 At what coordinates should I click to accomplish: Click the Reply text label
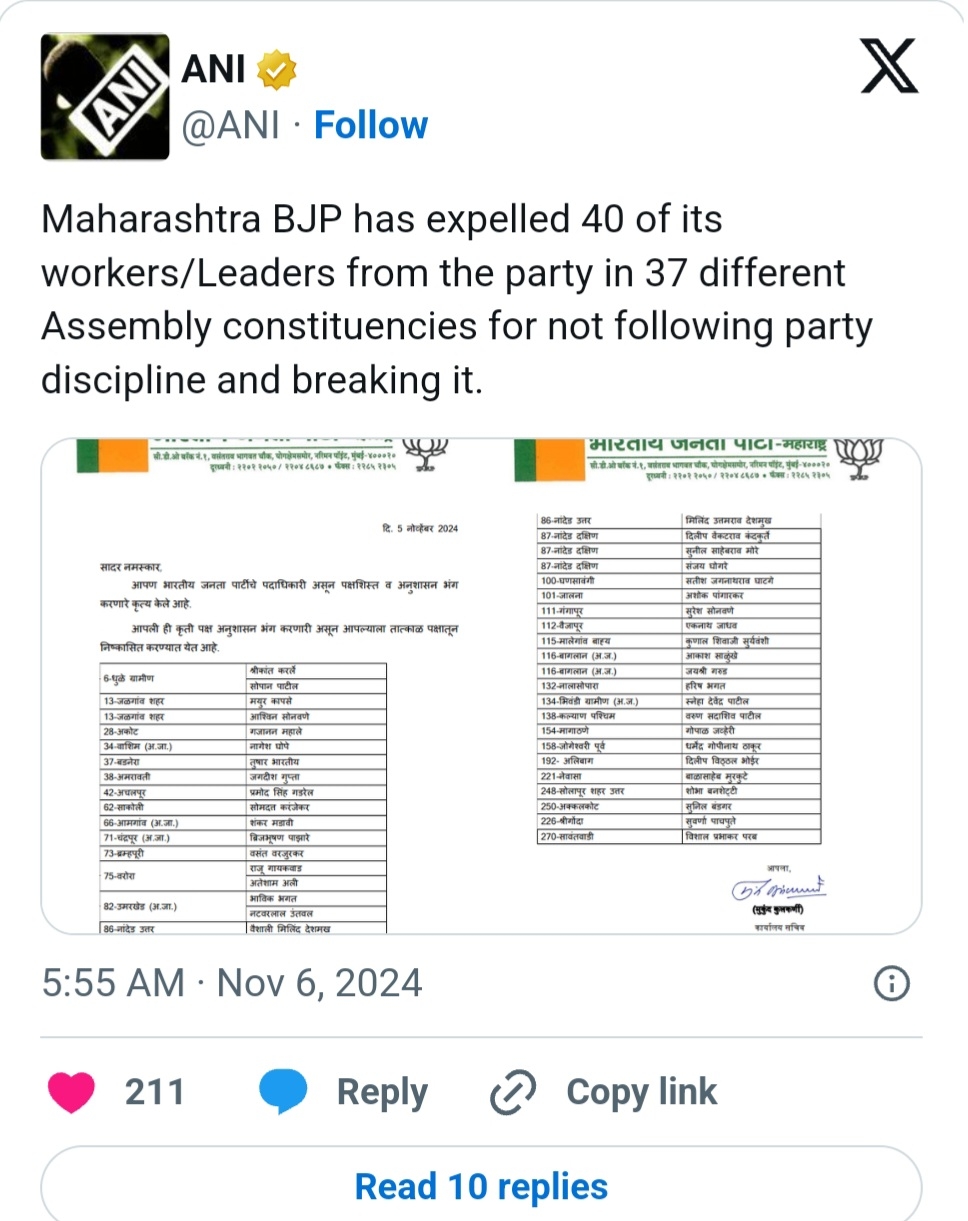click(382, 1092)
